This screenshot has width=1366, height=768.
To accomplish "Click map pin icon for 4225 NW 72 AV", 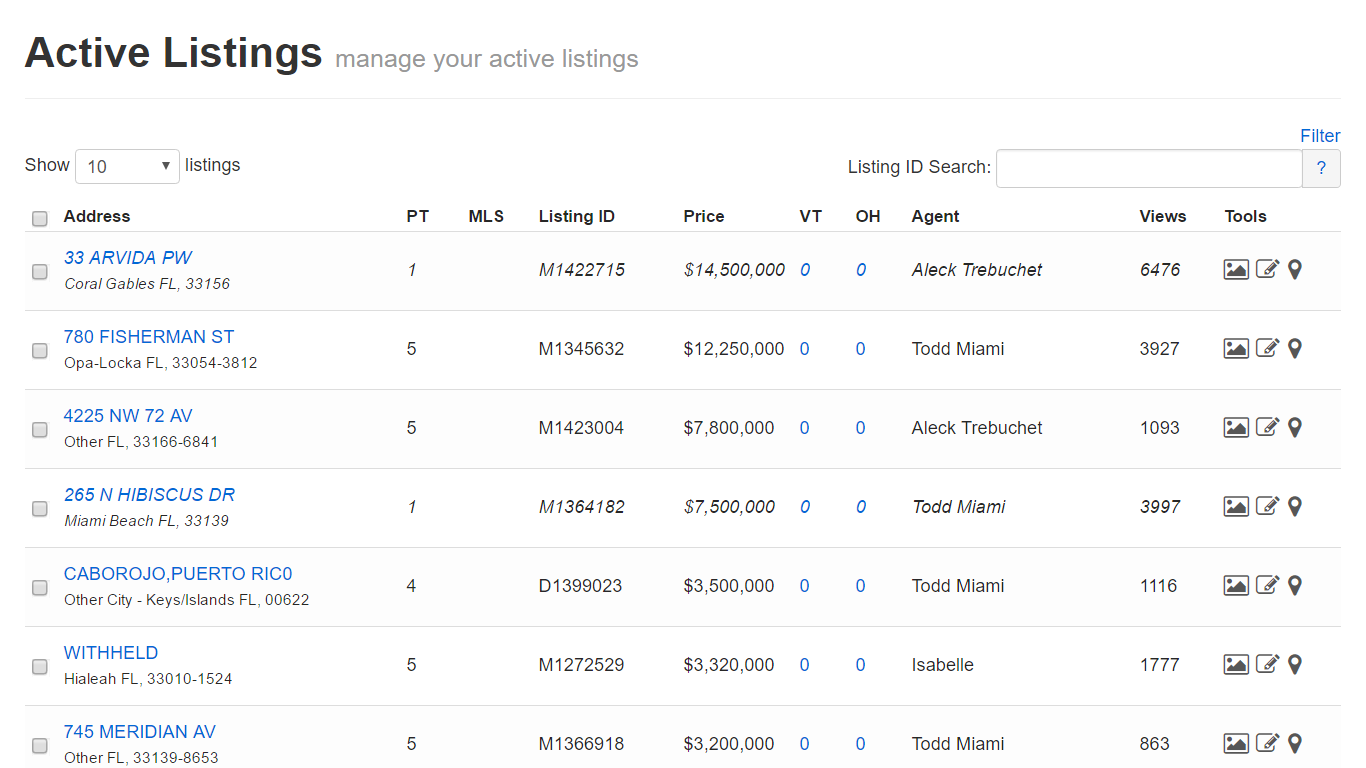I will (x=1295, y=427).
